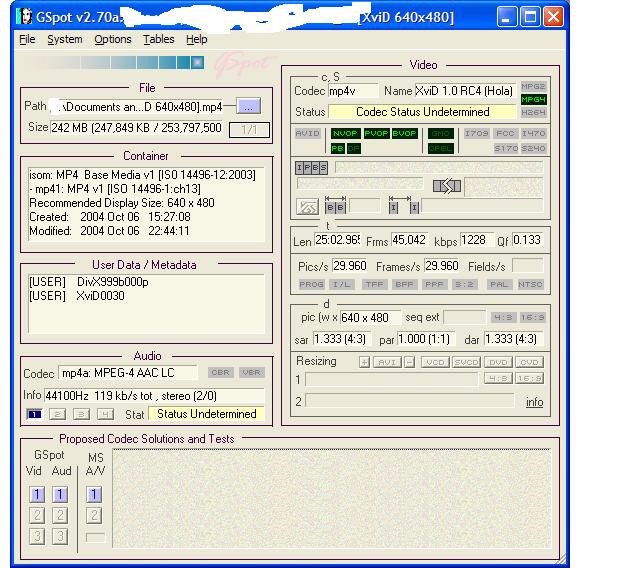
Task: Select audio stream 3
Action: pos(81,415)
